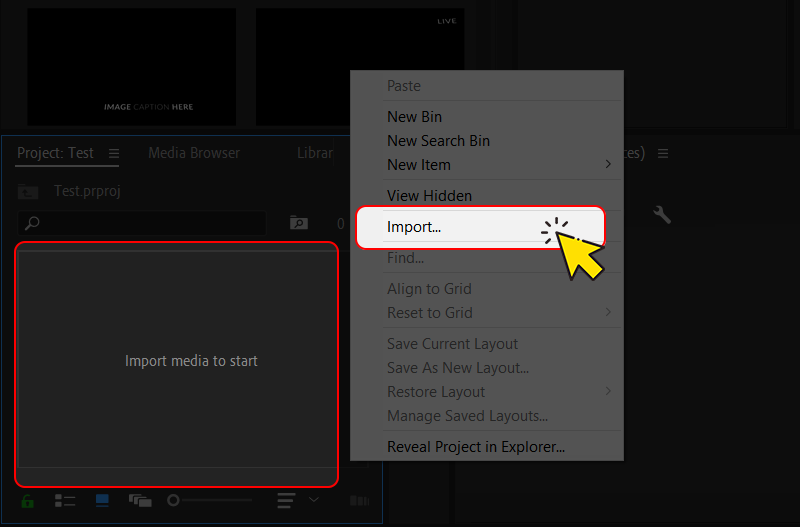
Task: Click Reveal Project in Explorer...
Action: pos(476,446)
